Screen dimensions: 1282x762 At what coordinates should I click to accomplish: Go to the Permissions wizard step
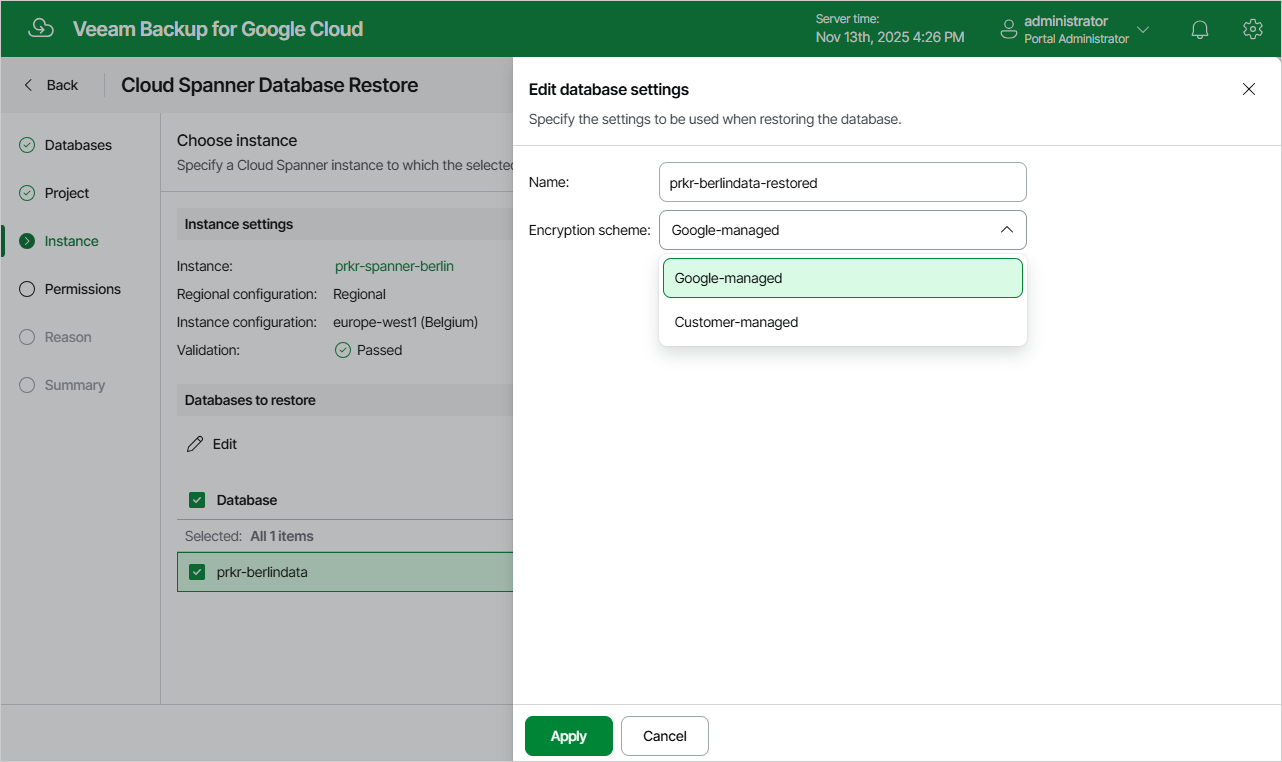click(83, 289)
